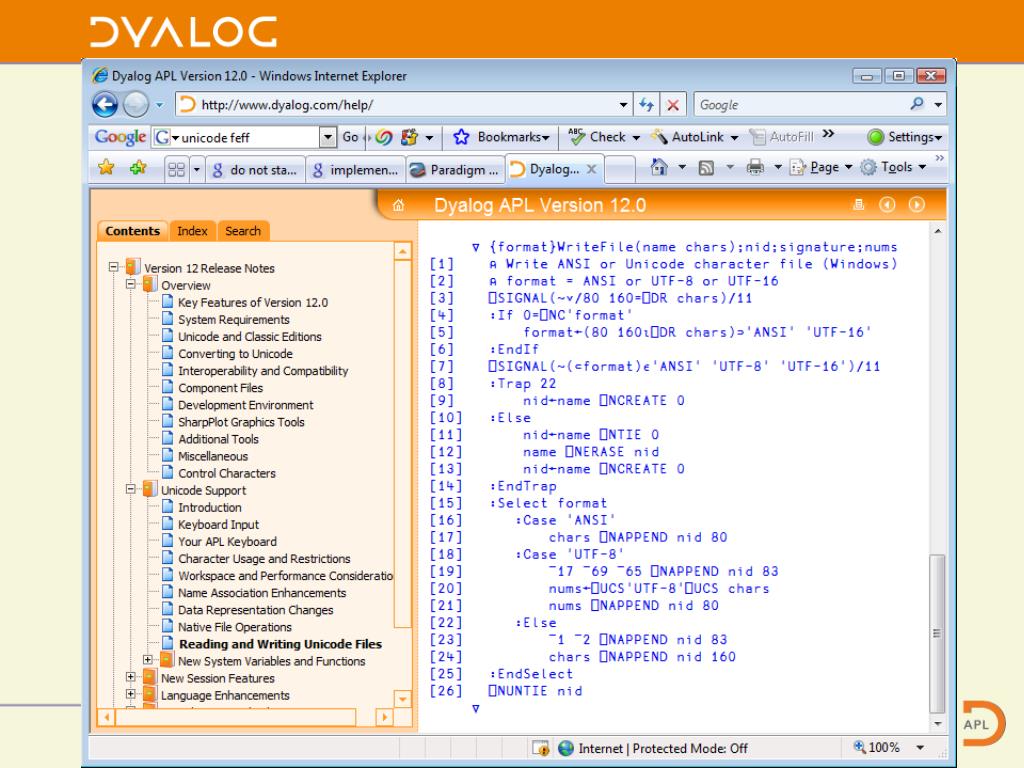The height and width of the screenshot is (768, 1024).
Task: Open the Native File Operations topic
Action: click(x=234, y=627)
